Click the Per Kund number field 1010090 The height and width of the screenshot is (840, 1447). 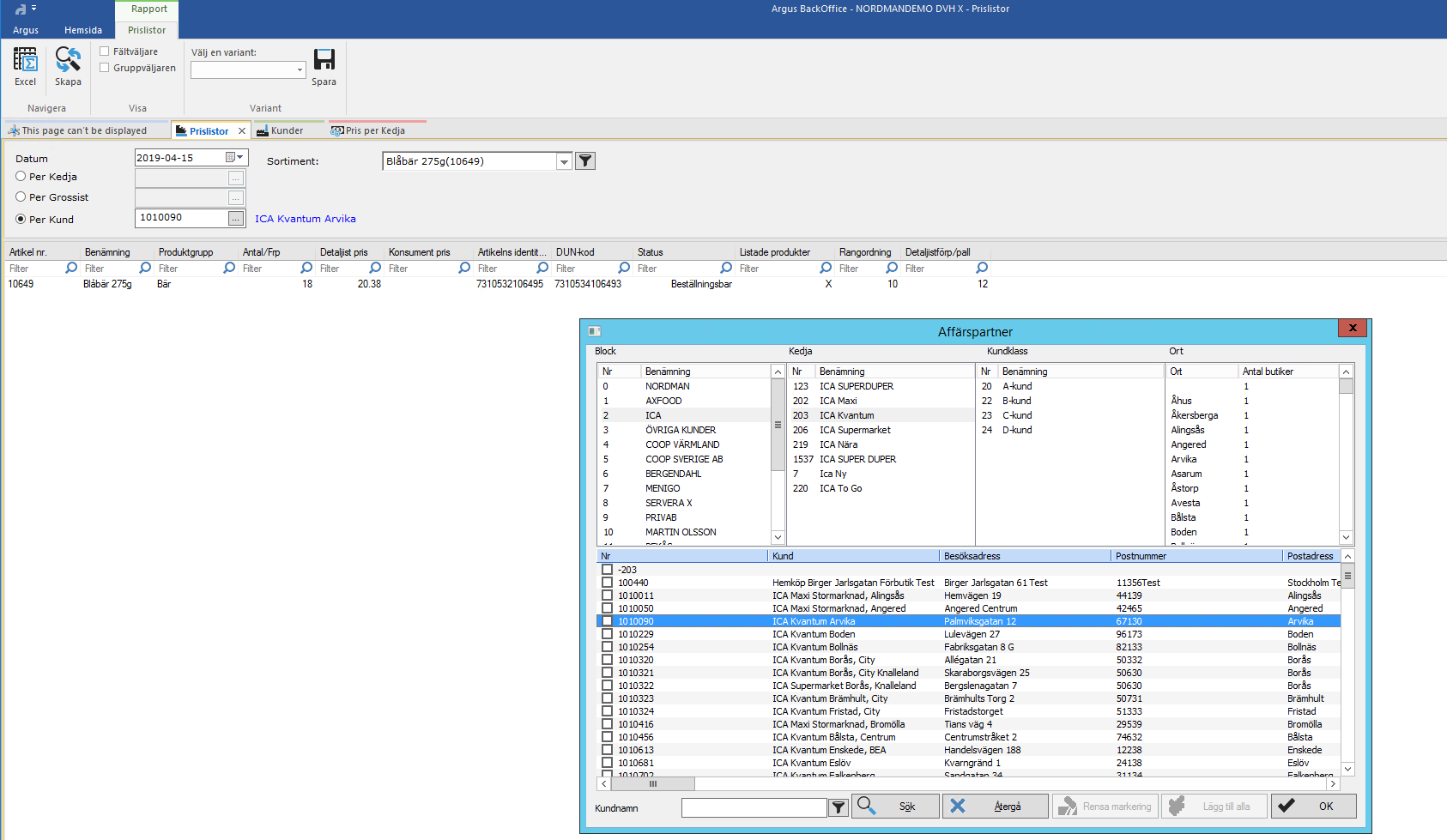pyautogui.click(x=181, y=218)
